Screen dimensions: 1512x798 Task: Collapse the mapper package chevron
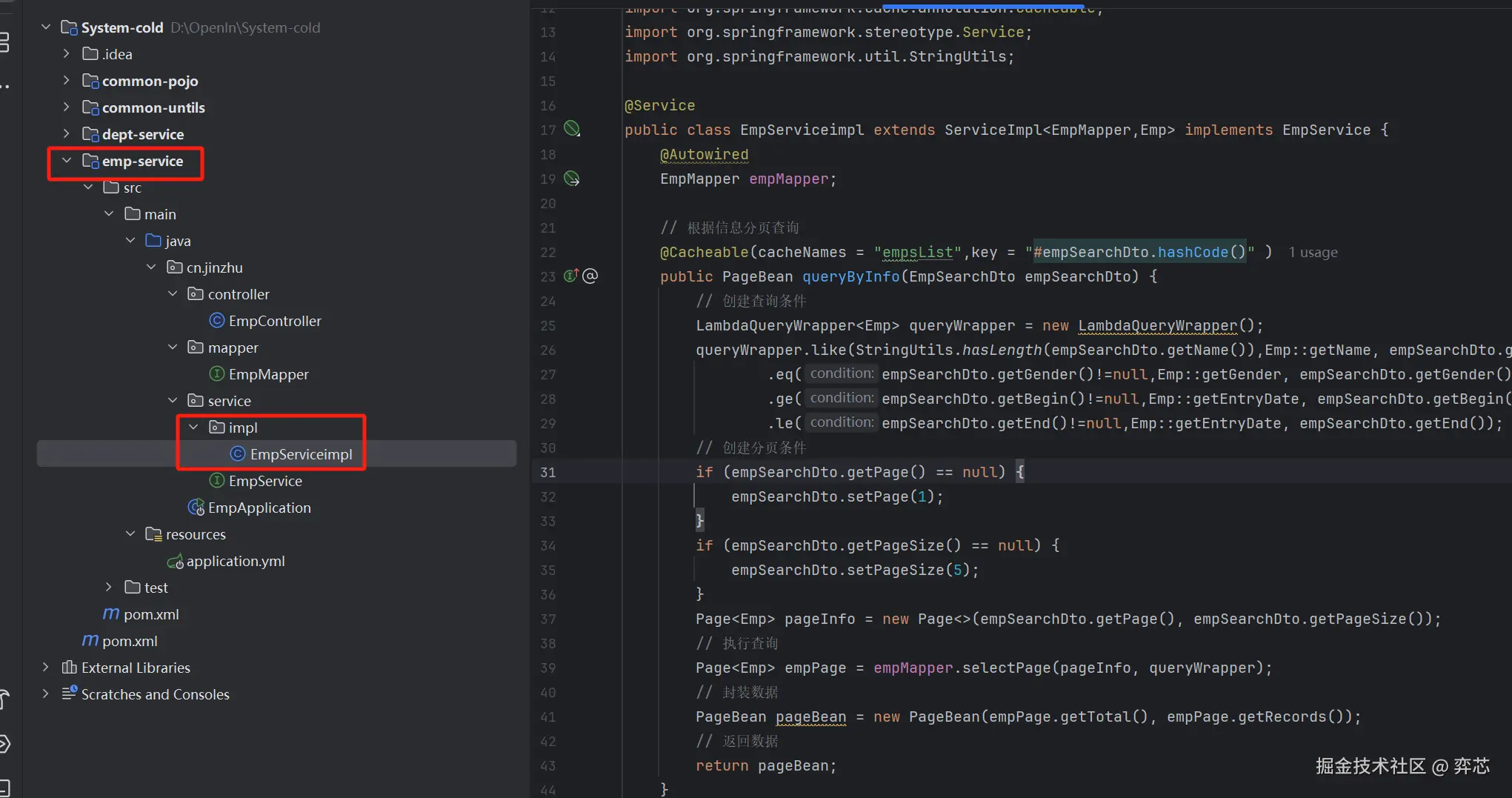[x=173, y=348]
